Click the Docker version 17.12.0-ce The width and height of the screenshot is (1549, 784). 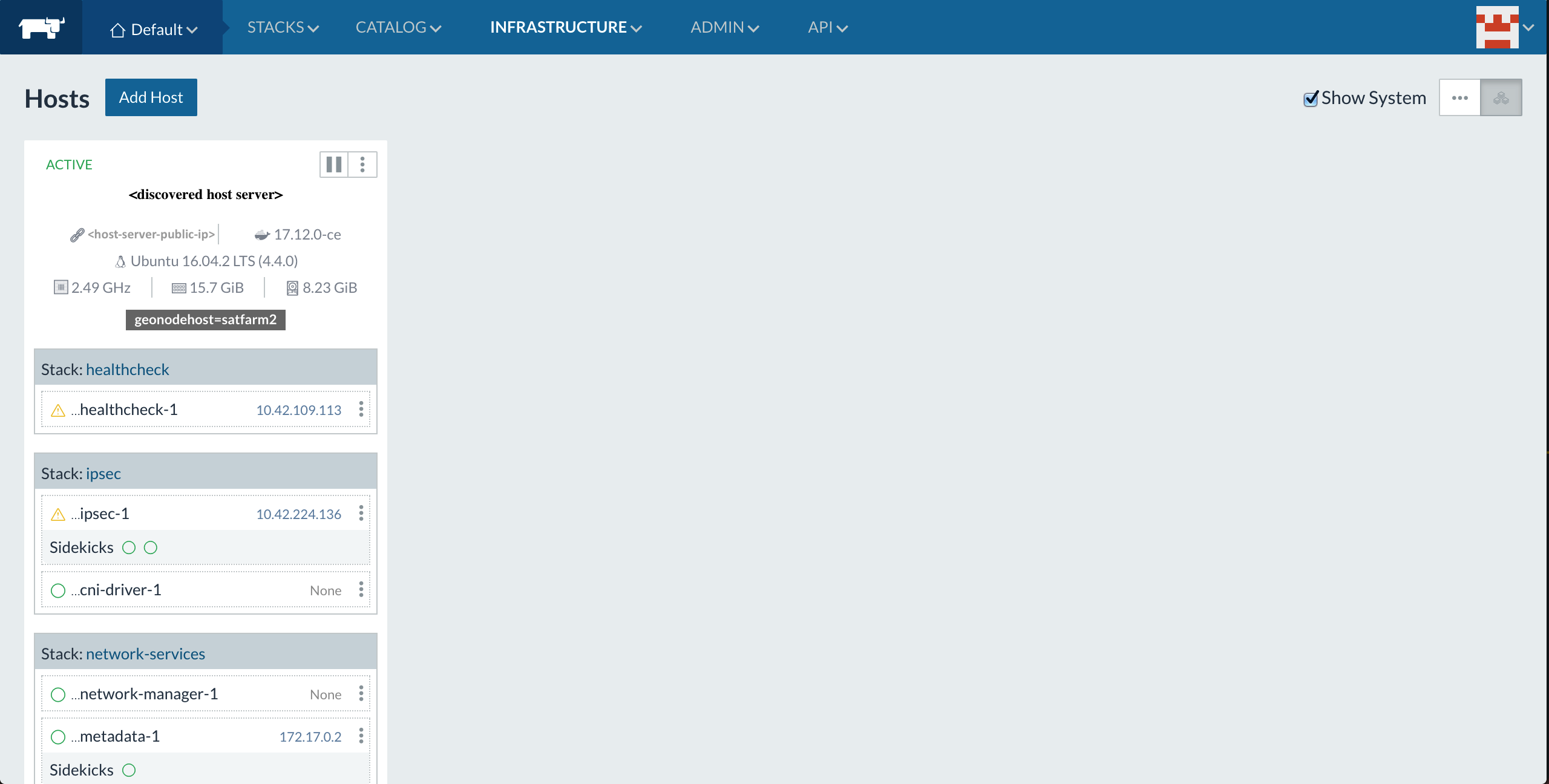pyautogui.click(x=307, y=235)
